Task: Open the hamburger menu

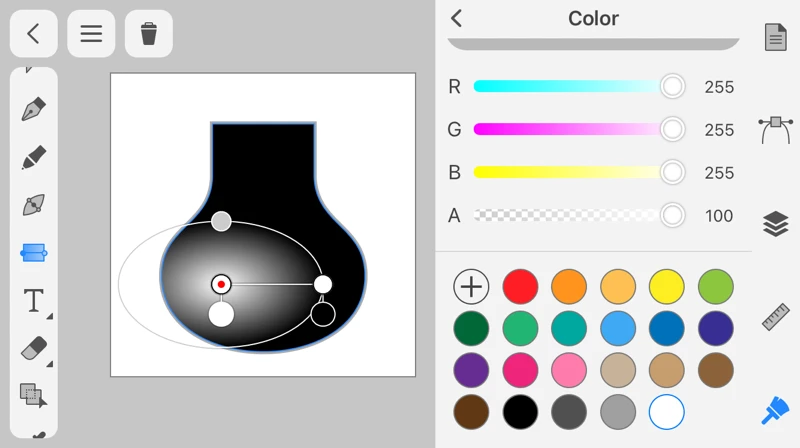Action: pos(91,34)
